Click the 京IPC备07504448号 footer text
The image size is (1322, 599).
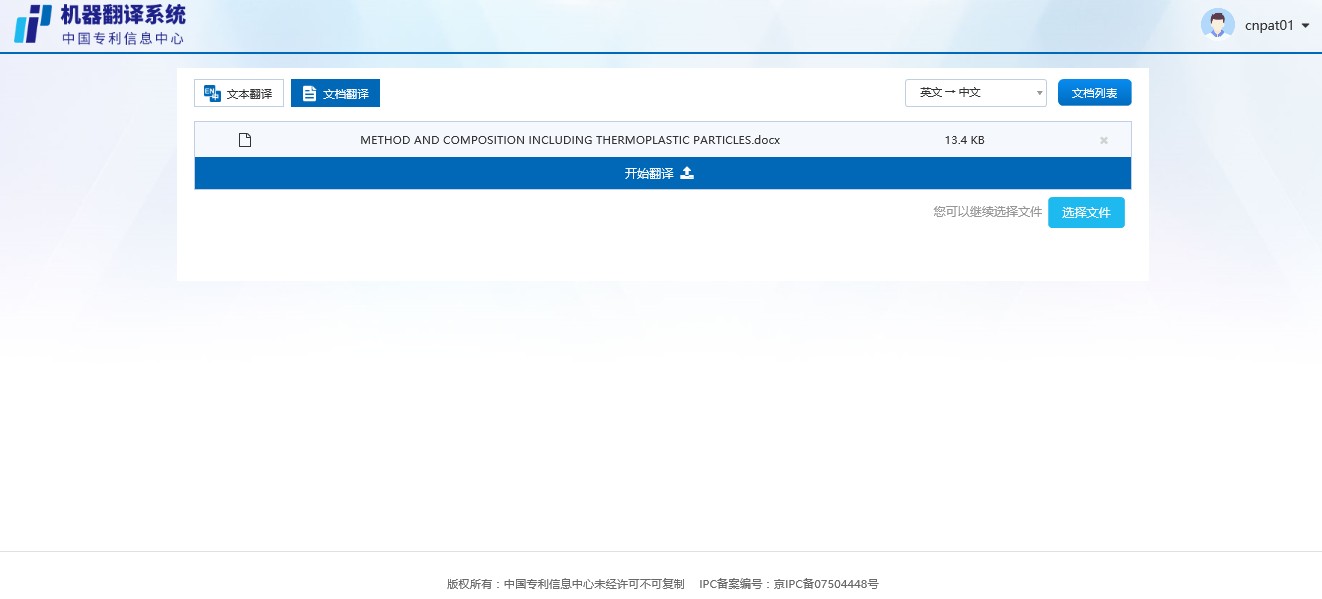(x=826, y=584)
